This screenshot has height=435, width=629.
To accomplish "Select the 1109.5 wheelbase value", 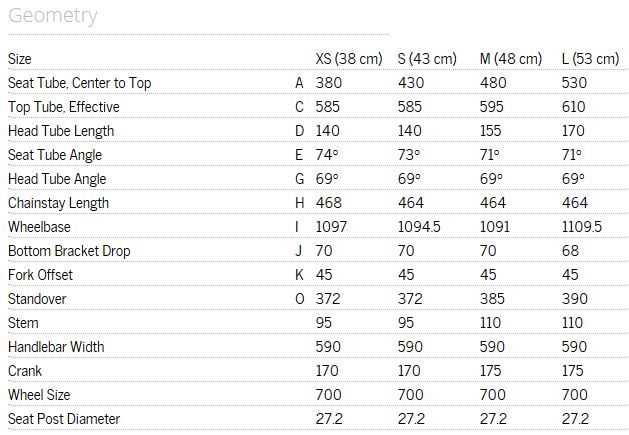I will click(x=583, y=227).
